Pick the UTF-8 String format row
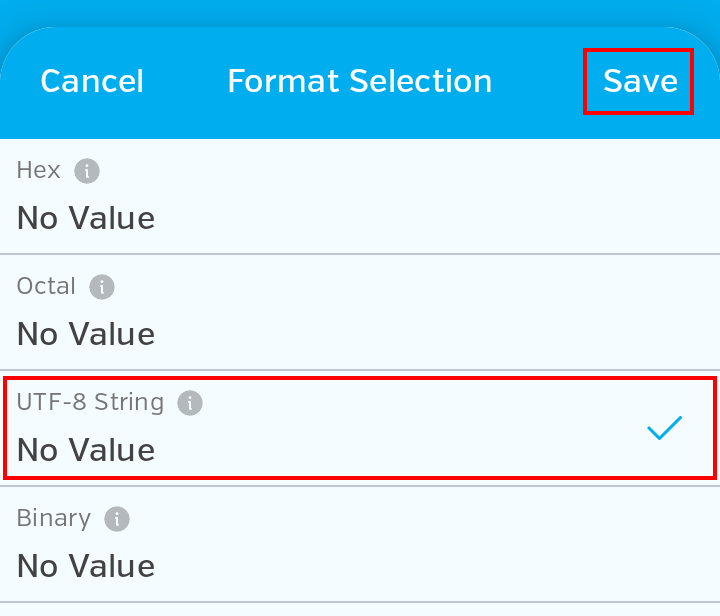Screen dimensions: 720x616 (360, 428)
